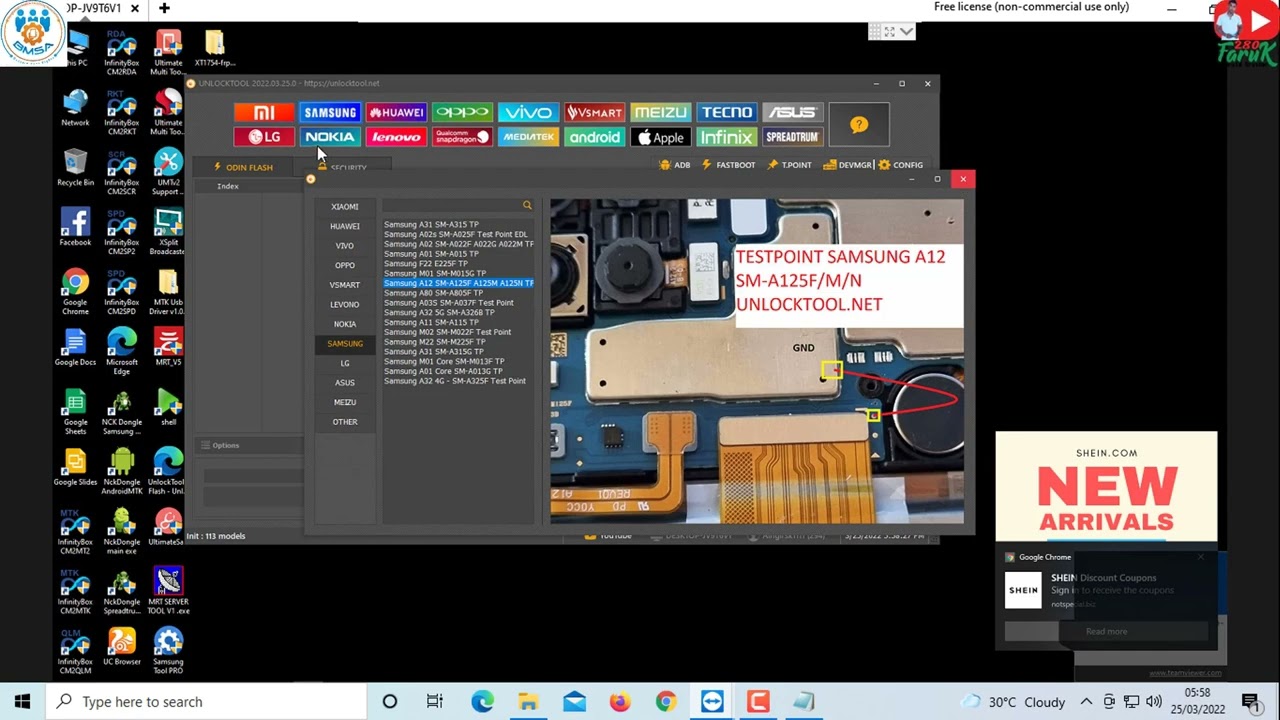This screenshot has height=720, width=1280.
Task: Select the Tecno brand logo button
Action: pyautogui.click(x=726, y=113)
